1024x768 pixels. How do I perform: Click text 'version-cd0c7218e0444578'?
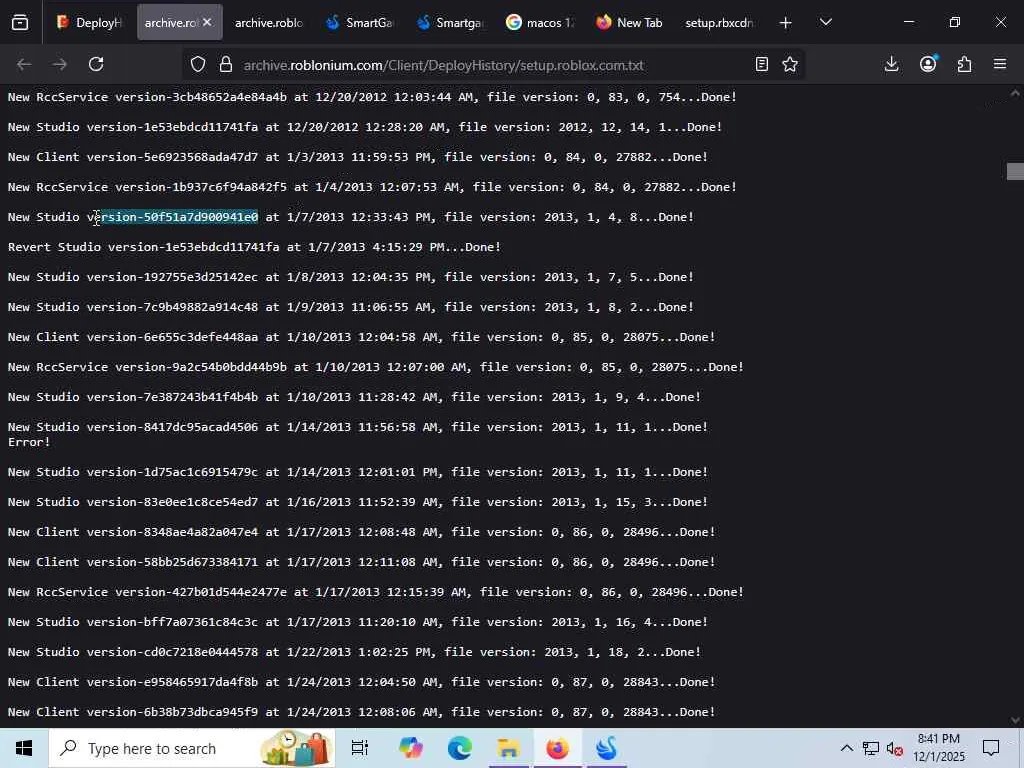pyautogui.click(x=172, y=652)
